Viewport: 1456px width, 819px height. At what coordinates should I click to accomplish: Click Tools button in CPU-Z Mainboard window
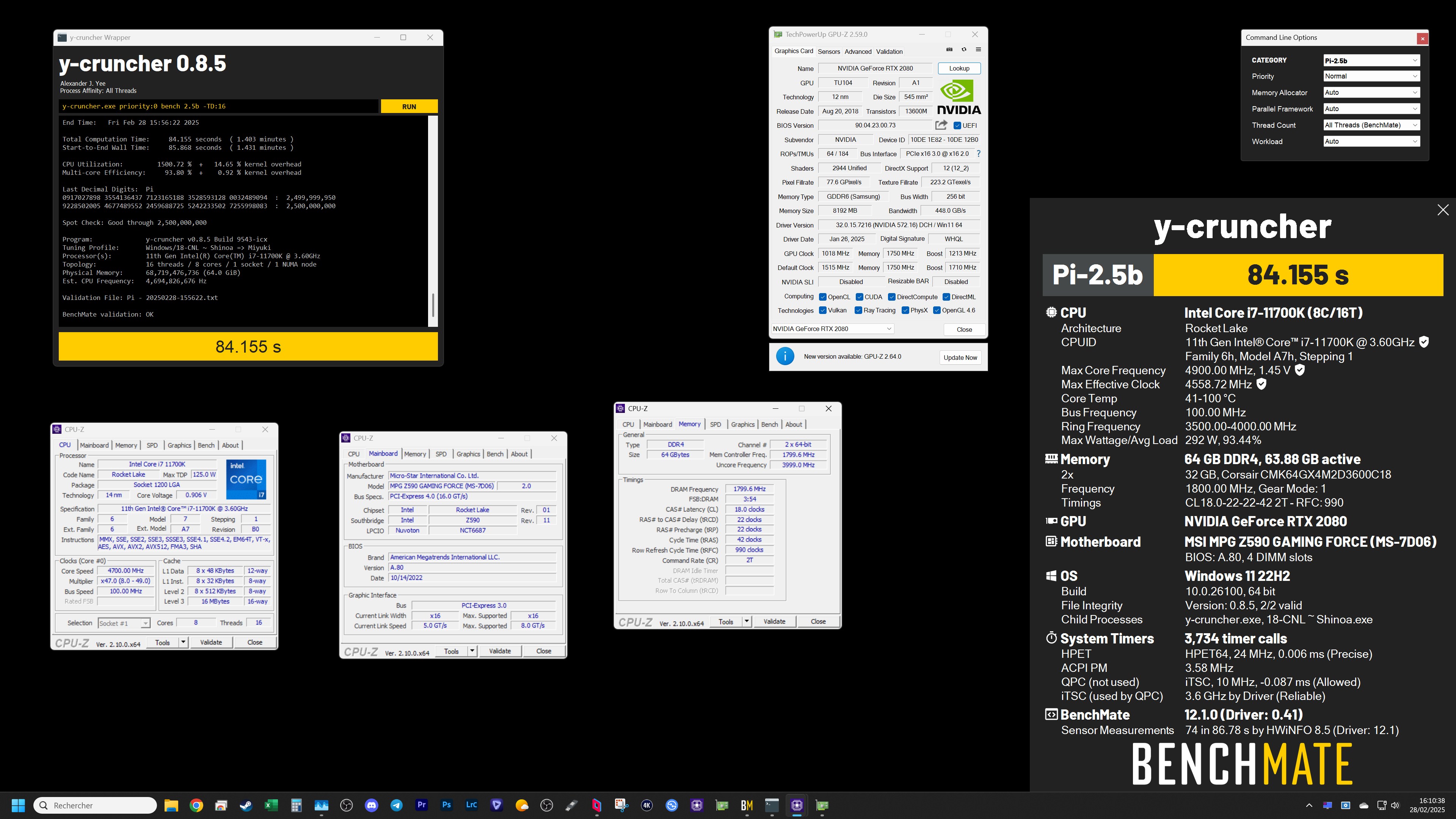click(451, 651)
